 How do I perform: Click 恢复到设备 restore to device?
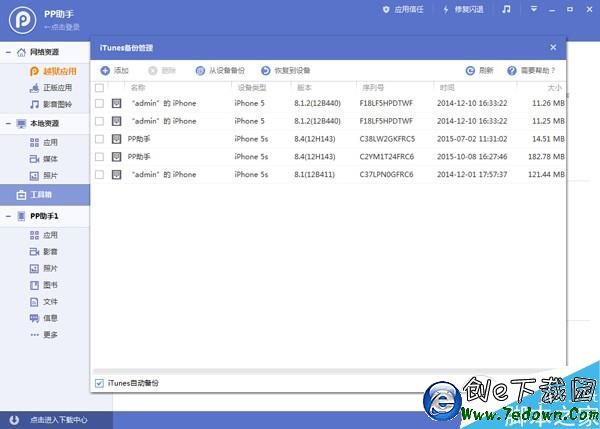click(285, 70)
